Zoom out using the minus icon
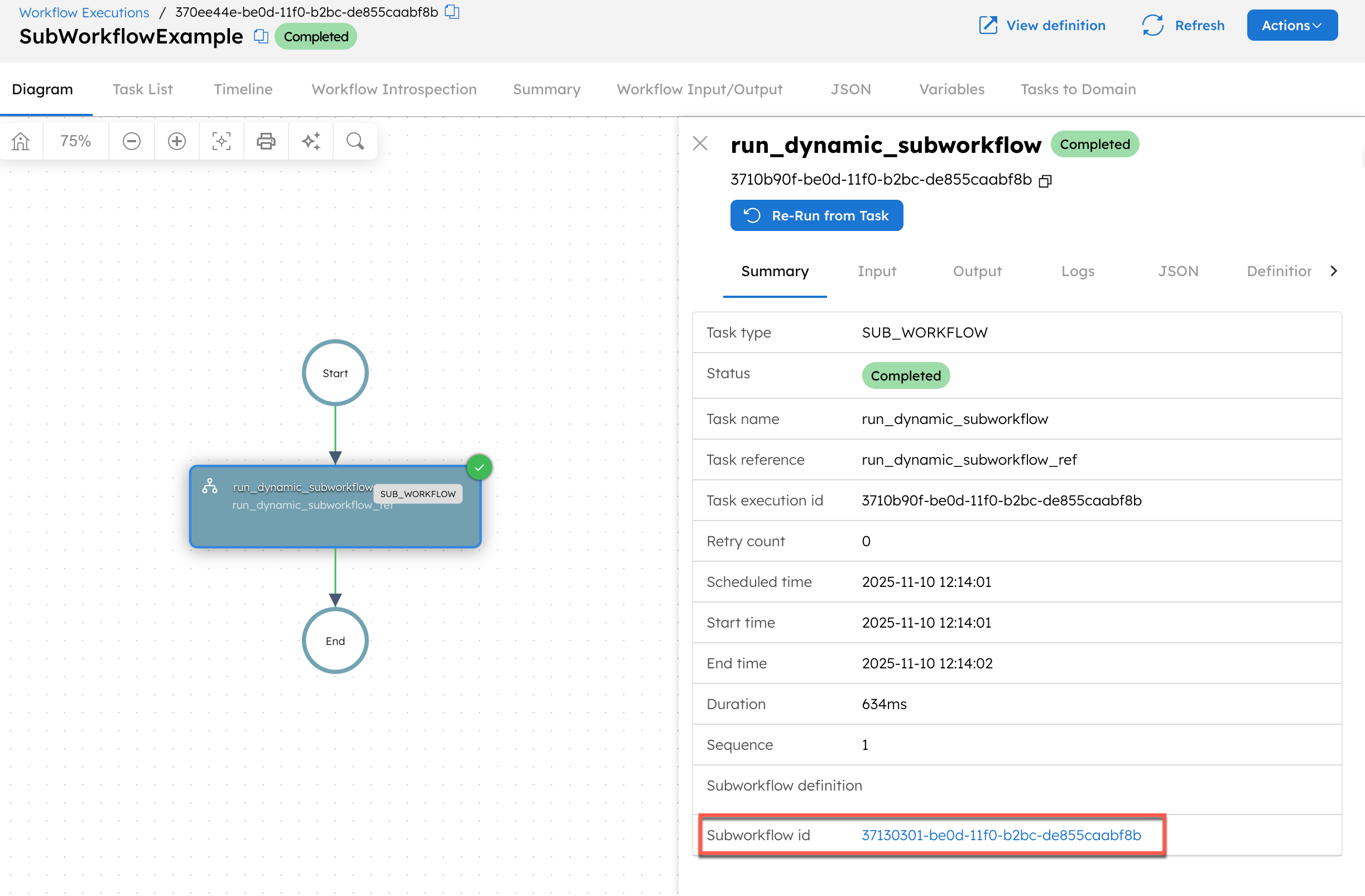Screen dimensions: 1365x896 coord(131,141)
